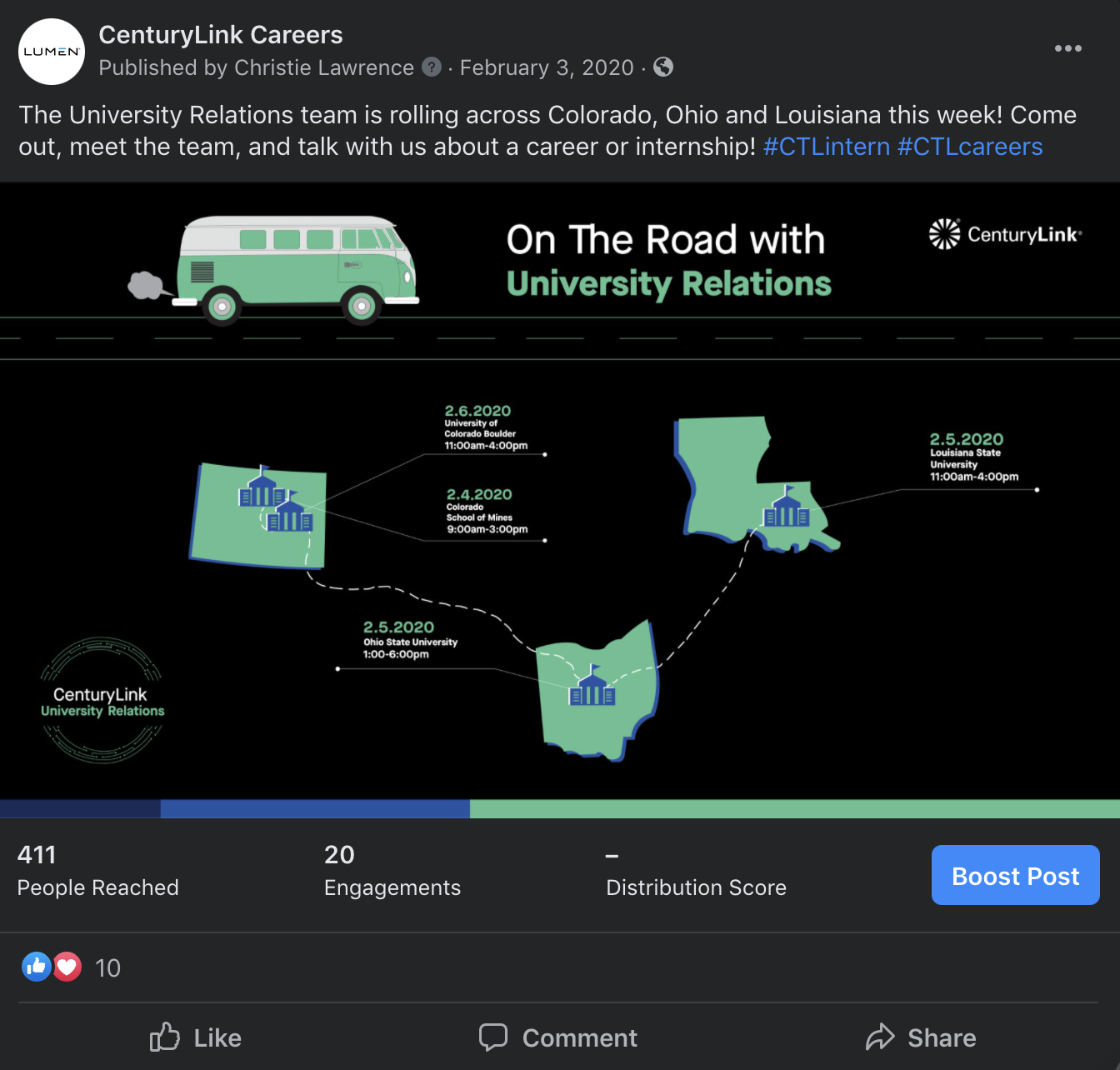Share the post
The image size is (1120, 1070).
921,1037
